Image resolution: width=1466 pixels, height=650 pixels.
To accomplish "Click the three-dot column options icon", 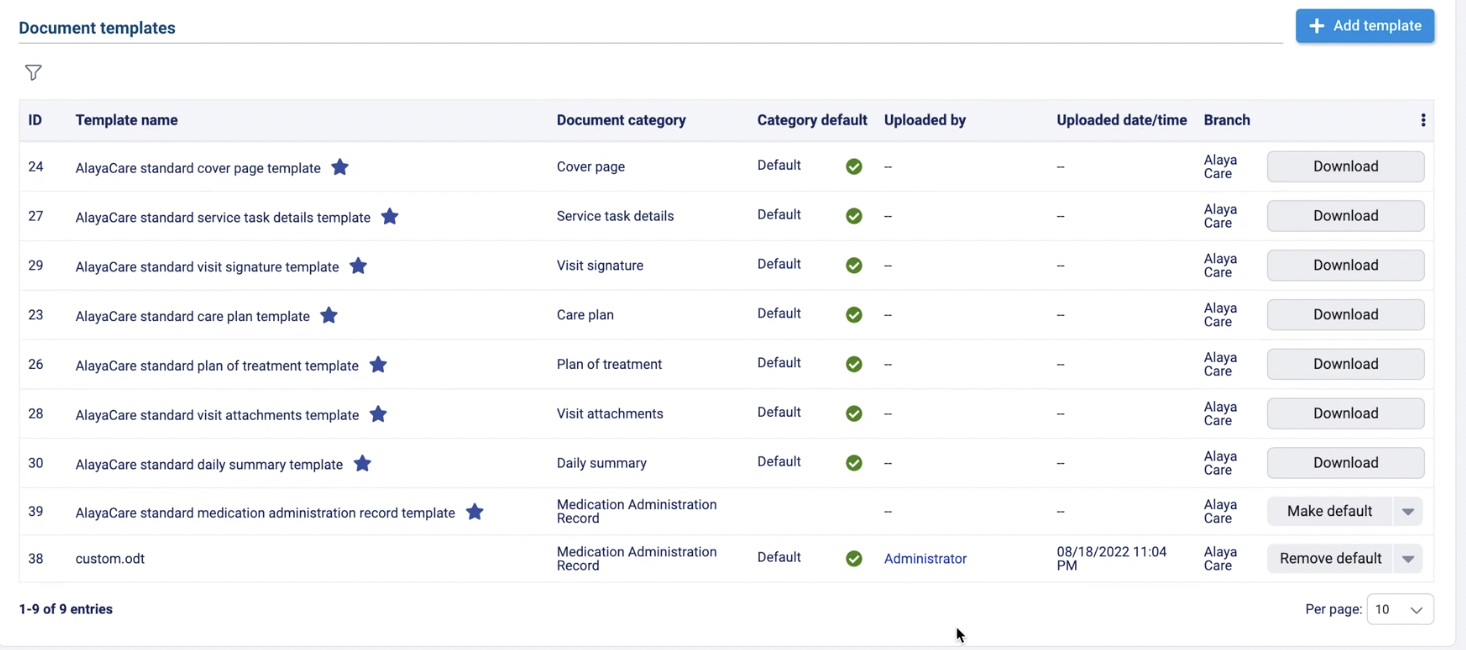I will tap(1423, 120).
